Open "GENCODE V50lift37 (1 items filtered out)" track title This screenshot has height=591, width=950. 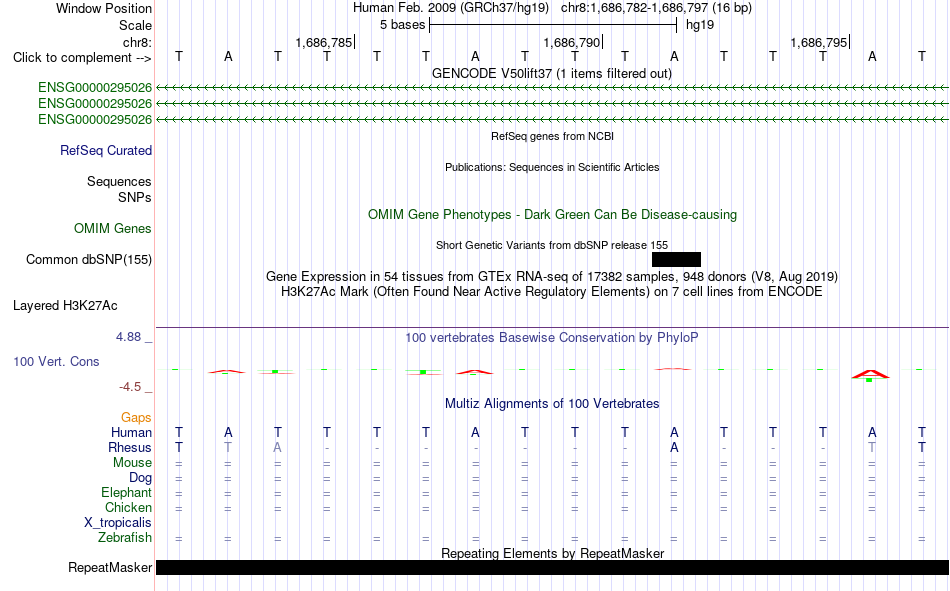[x=551, y=73]
